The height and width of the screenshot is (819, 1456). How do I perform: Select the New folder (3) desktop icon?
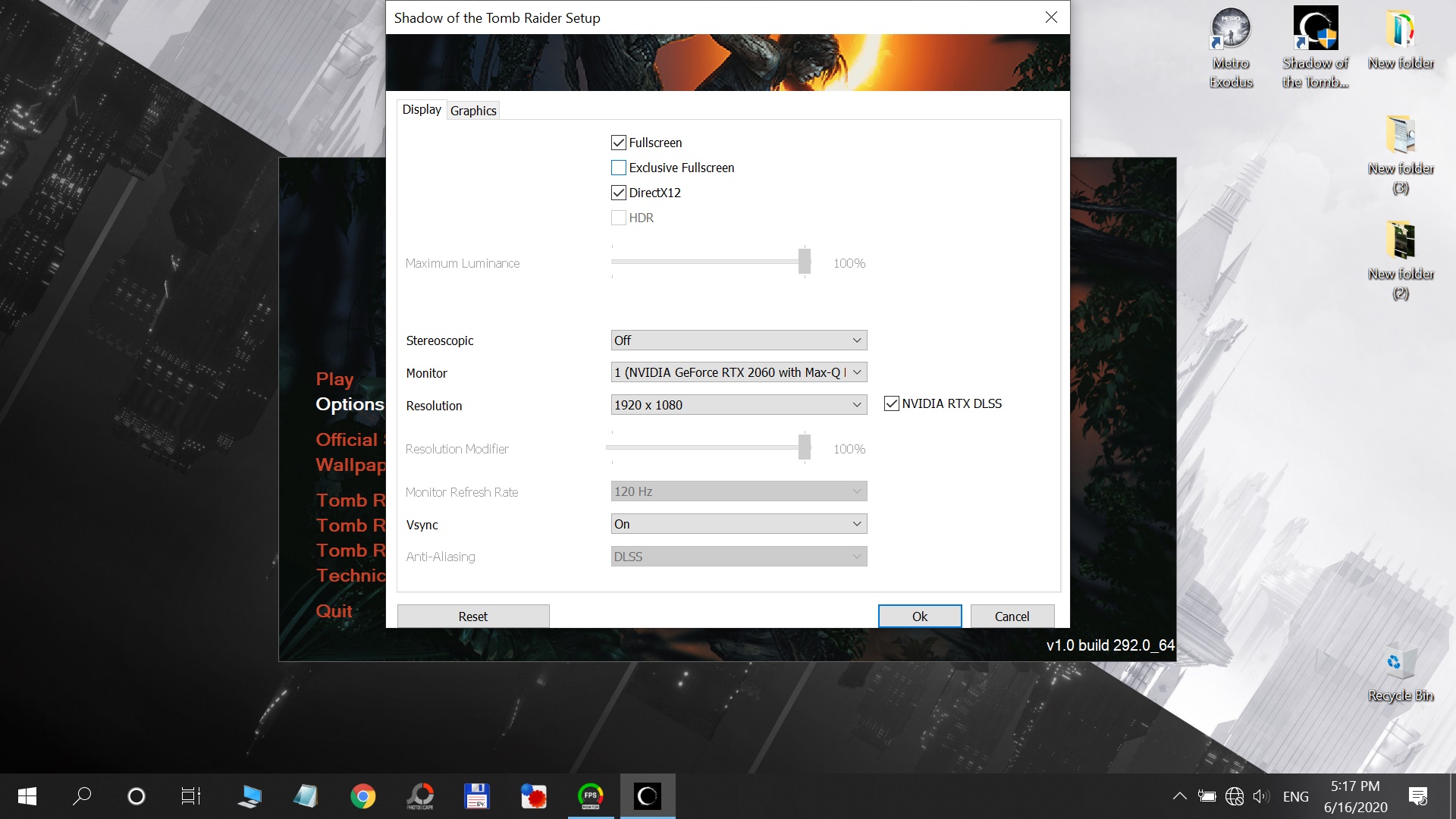1401,155
